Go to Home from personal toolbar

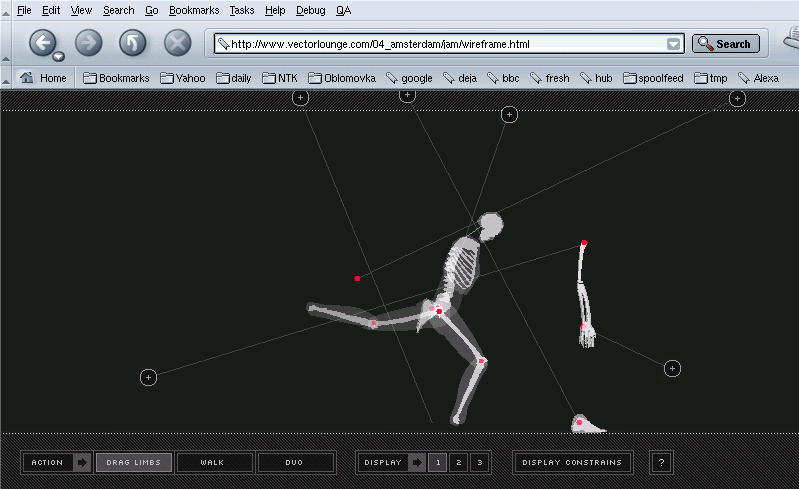tap(43, 78)
